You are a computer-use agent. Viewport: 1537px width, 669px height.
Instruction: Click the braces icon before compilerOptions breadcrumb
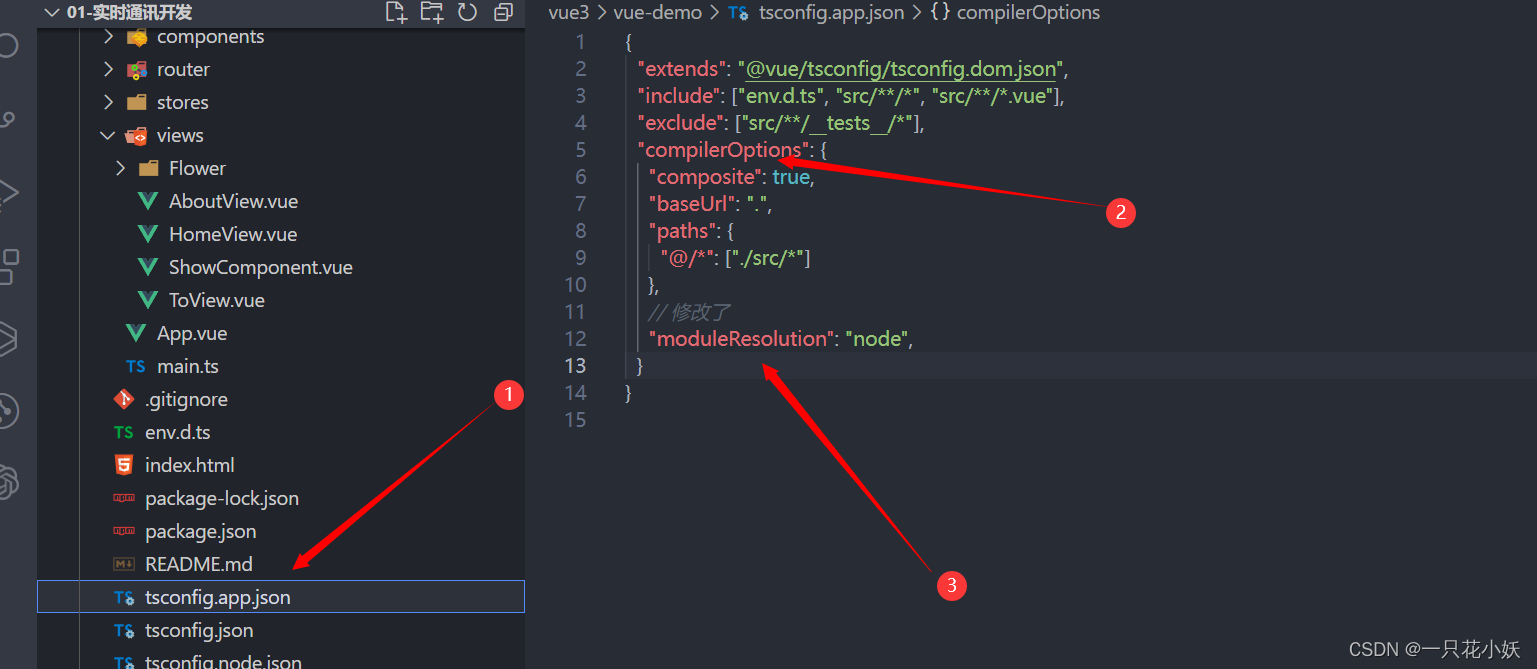point(940,13)
